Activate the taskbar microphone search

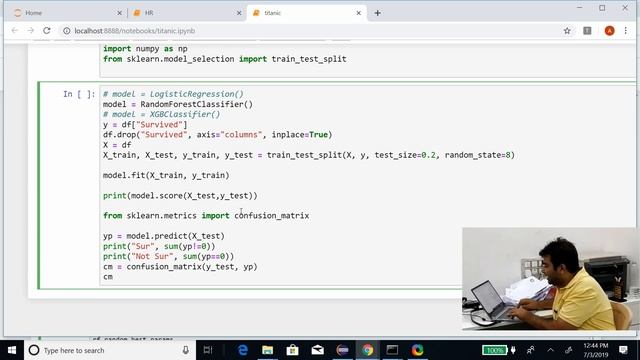coord(185,350)
